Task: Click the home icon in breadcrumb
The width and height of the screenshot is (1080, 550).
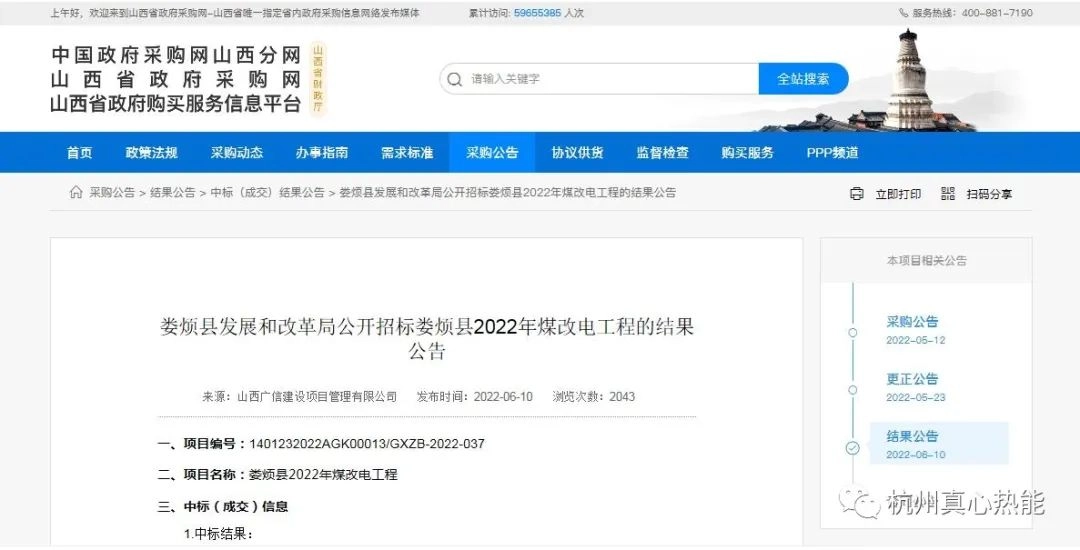Action: 76,192
